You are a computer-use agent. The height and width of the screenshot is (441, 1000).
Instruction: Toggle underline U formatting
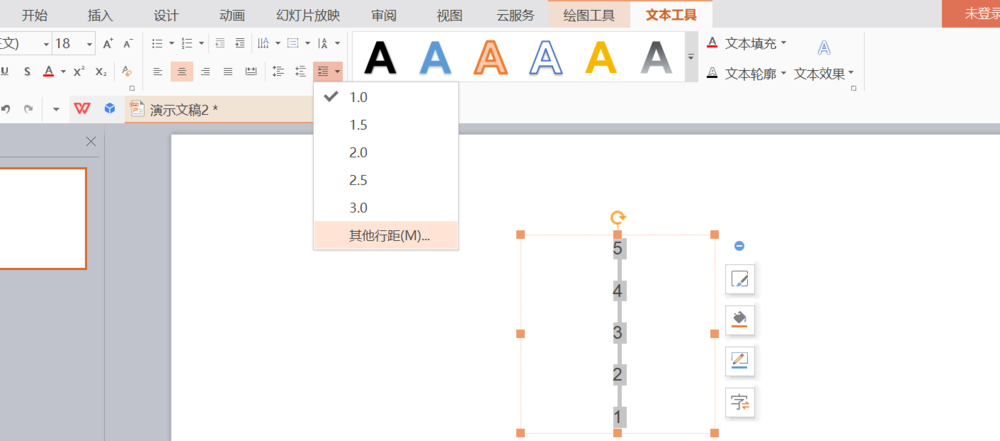5,71
